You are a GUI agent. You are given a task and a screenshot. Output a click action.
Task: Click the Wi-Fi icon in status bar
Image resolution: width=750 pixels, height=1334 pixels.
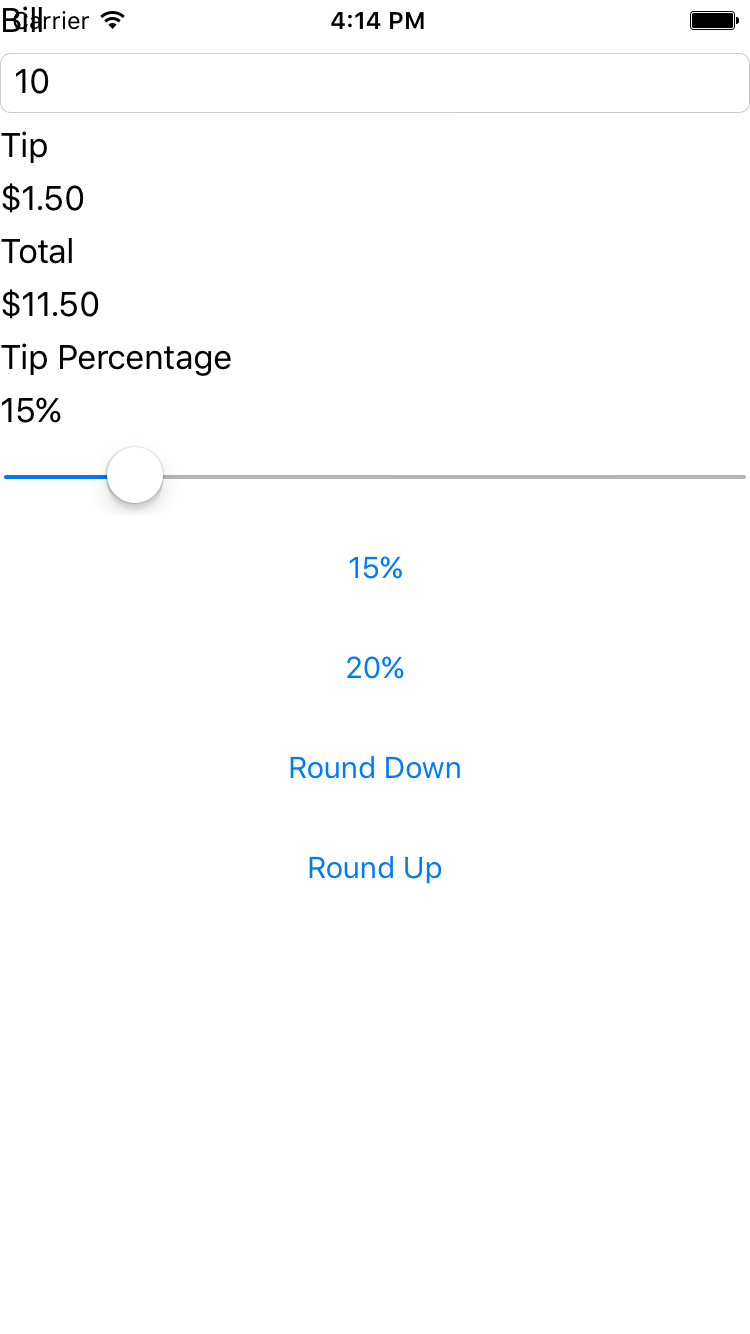point(110,18)
